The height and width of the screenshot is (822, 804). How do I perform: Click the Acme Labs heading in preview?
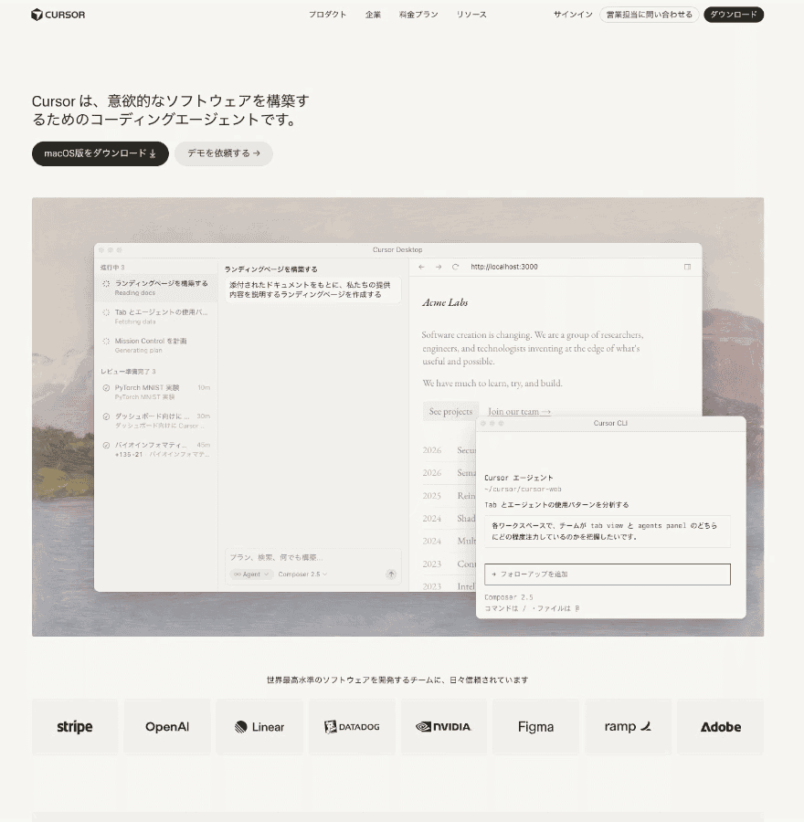click(445, 302)
